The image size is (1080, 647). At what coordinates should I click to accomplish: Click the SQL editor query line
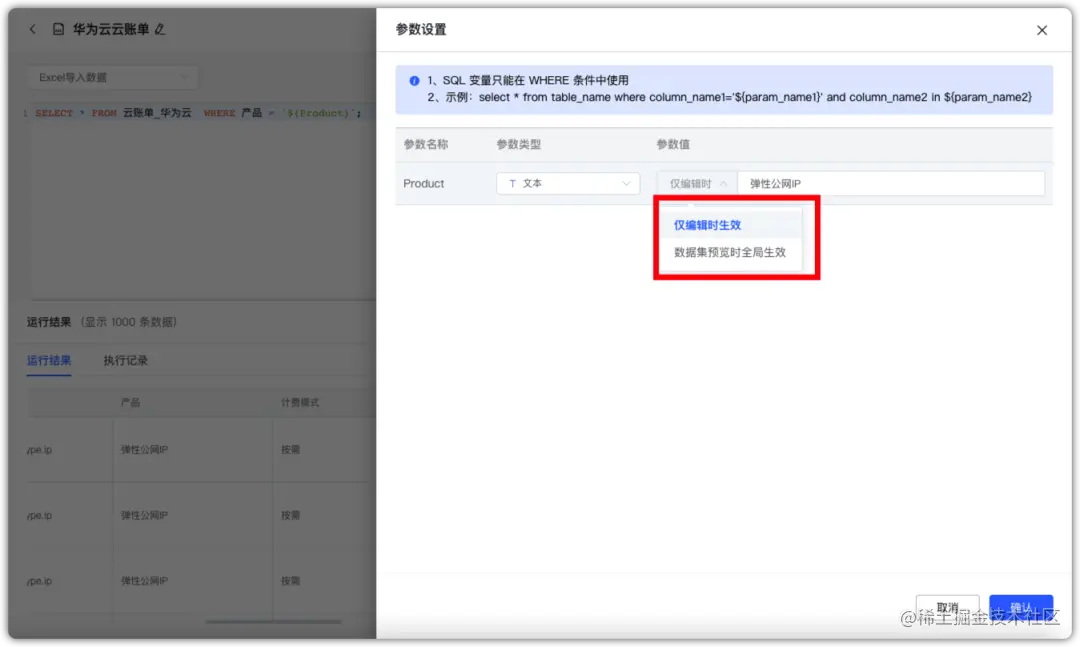click(198, 112)
